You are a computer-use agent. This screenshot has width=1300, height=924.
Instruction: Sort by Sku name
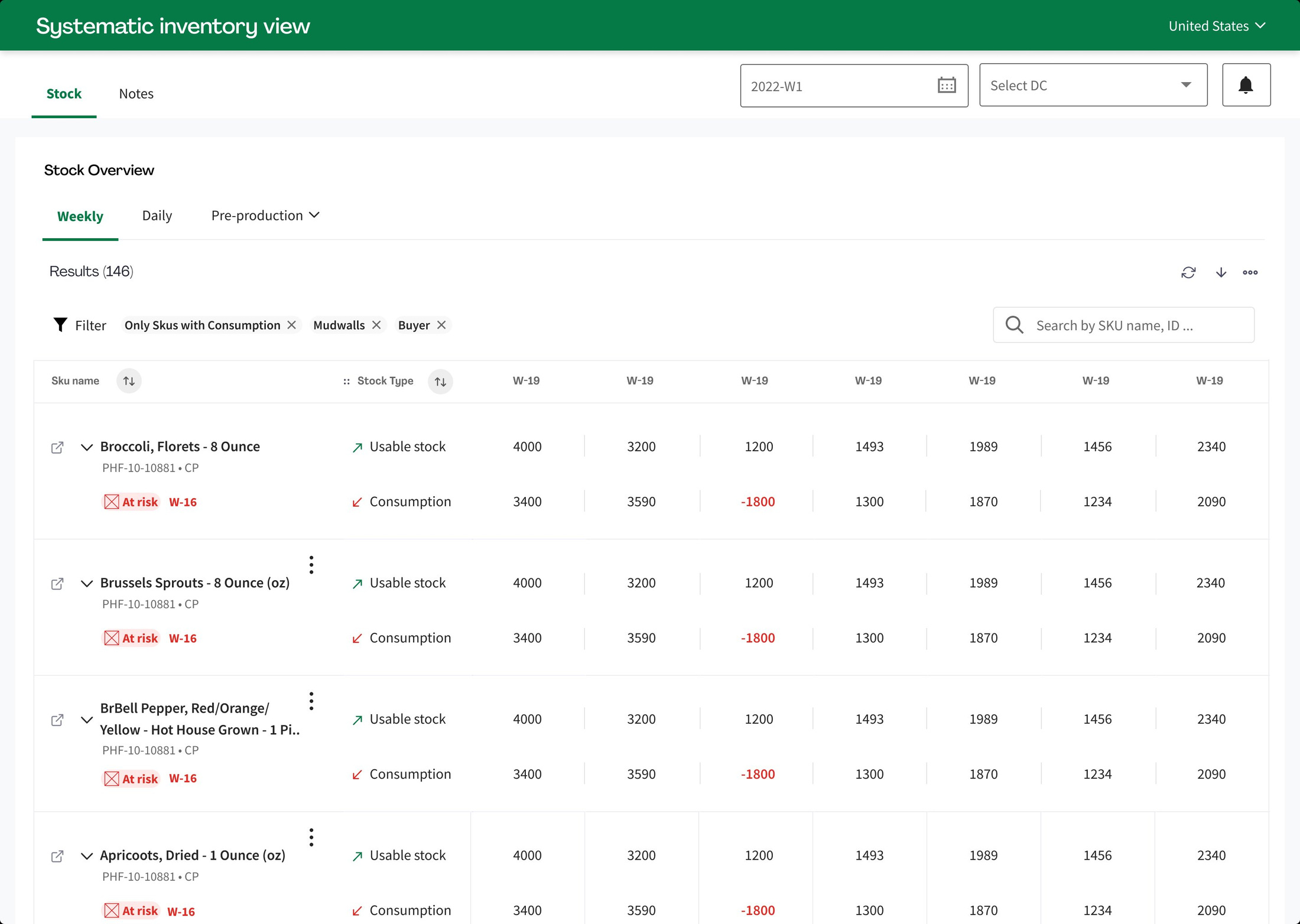coord(129,381)
